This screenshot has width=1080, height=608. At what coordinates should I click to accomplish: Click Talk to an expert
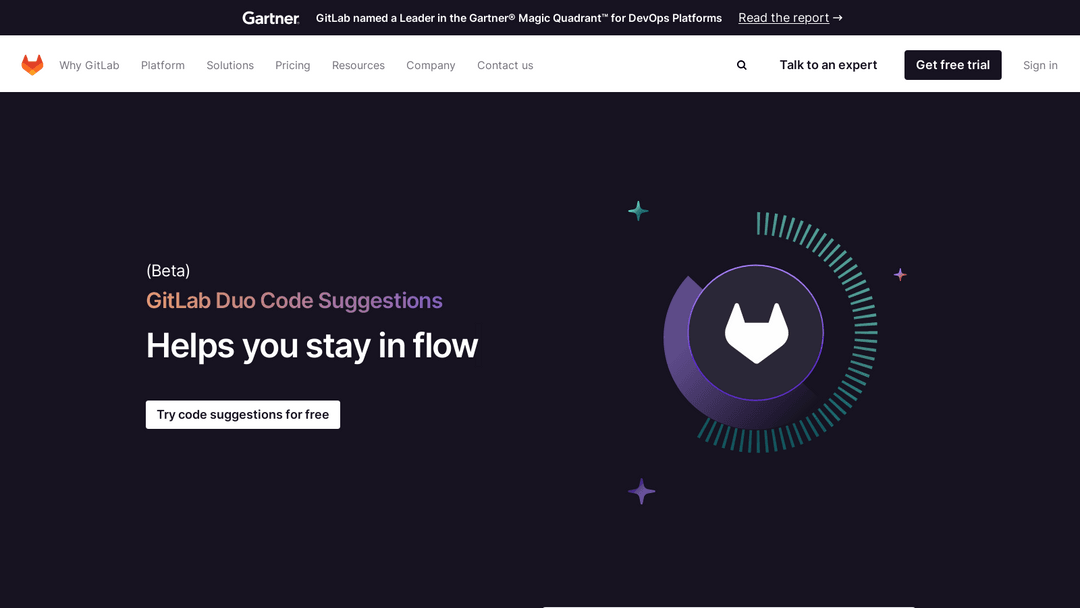tap(828, 65)
